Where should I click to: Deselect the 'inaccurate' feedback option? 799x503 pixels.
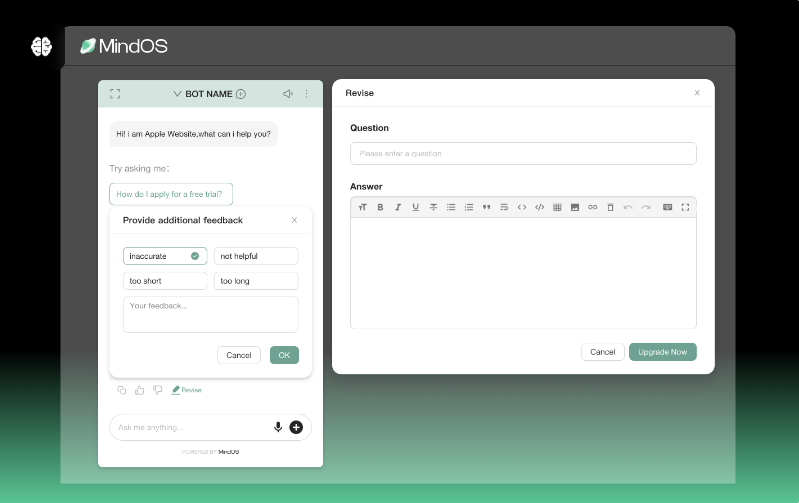(165, 256)
